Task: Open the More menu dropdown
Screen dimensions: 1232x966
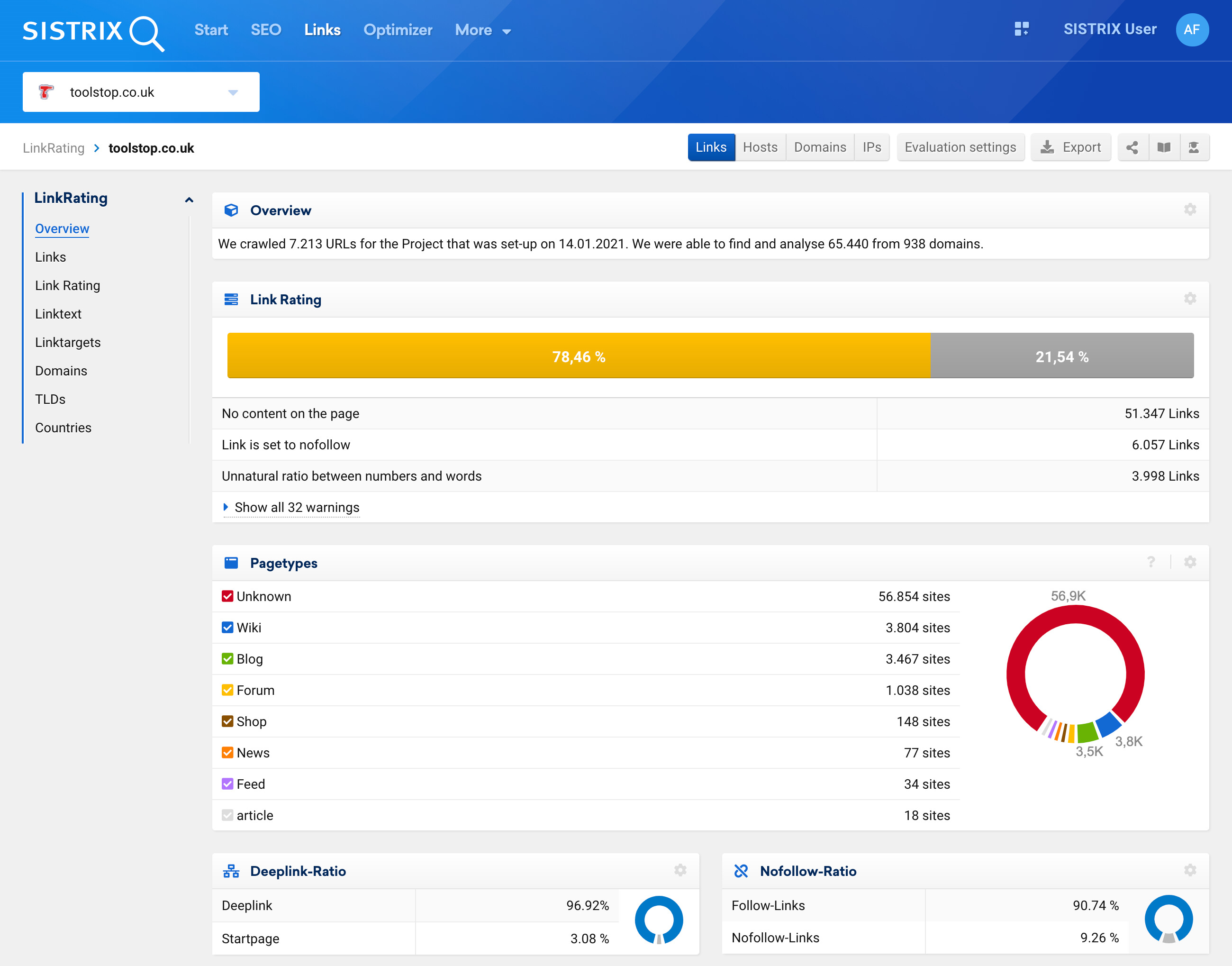Action: (483, 30)
